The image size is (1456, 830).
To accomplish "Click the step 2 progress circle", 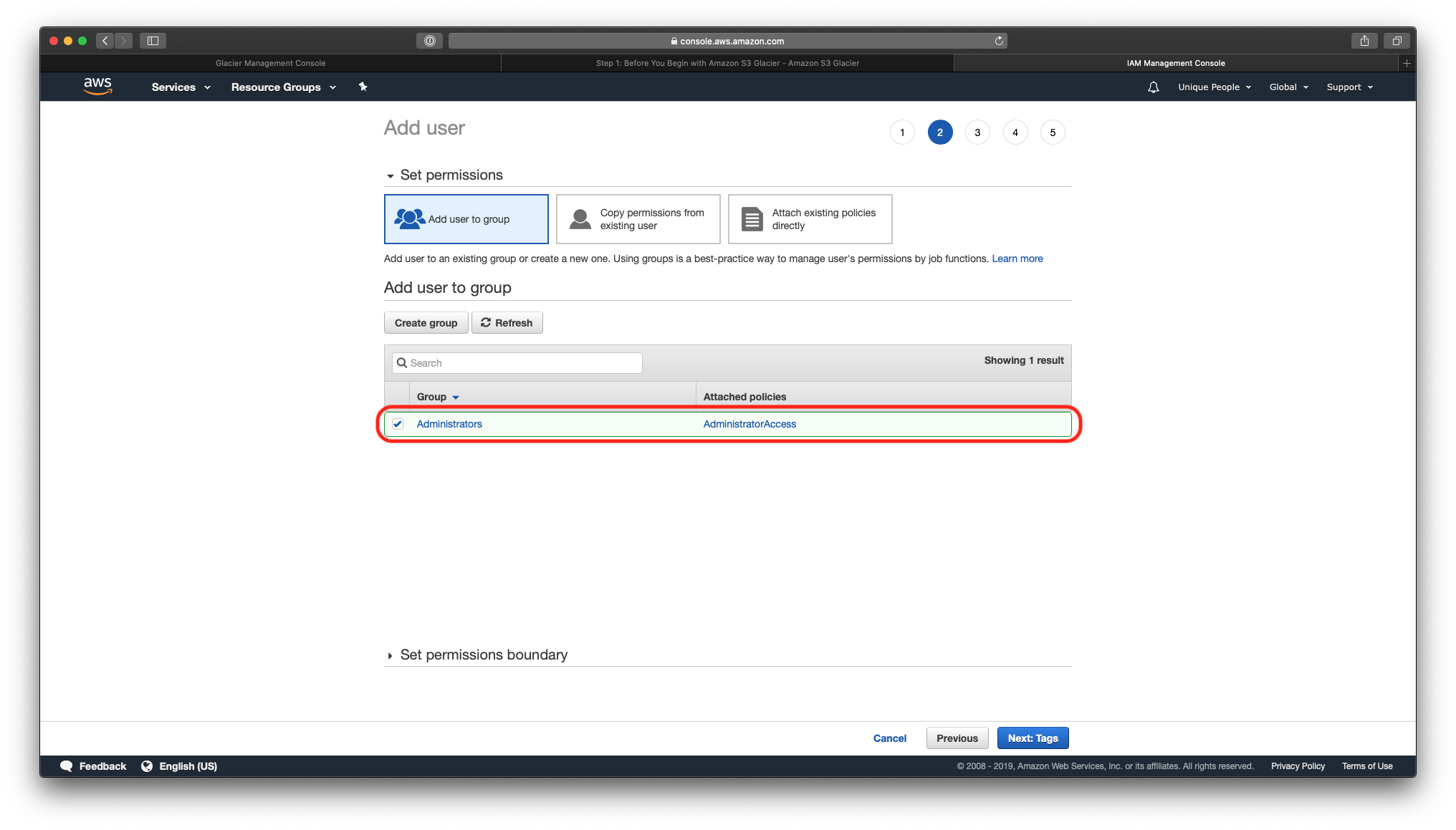I will point(940,132).
